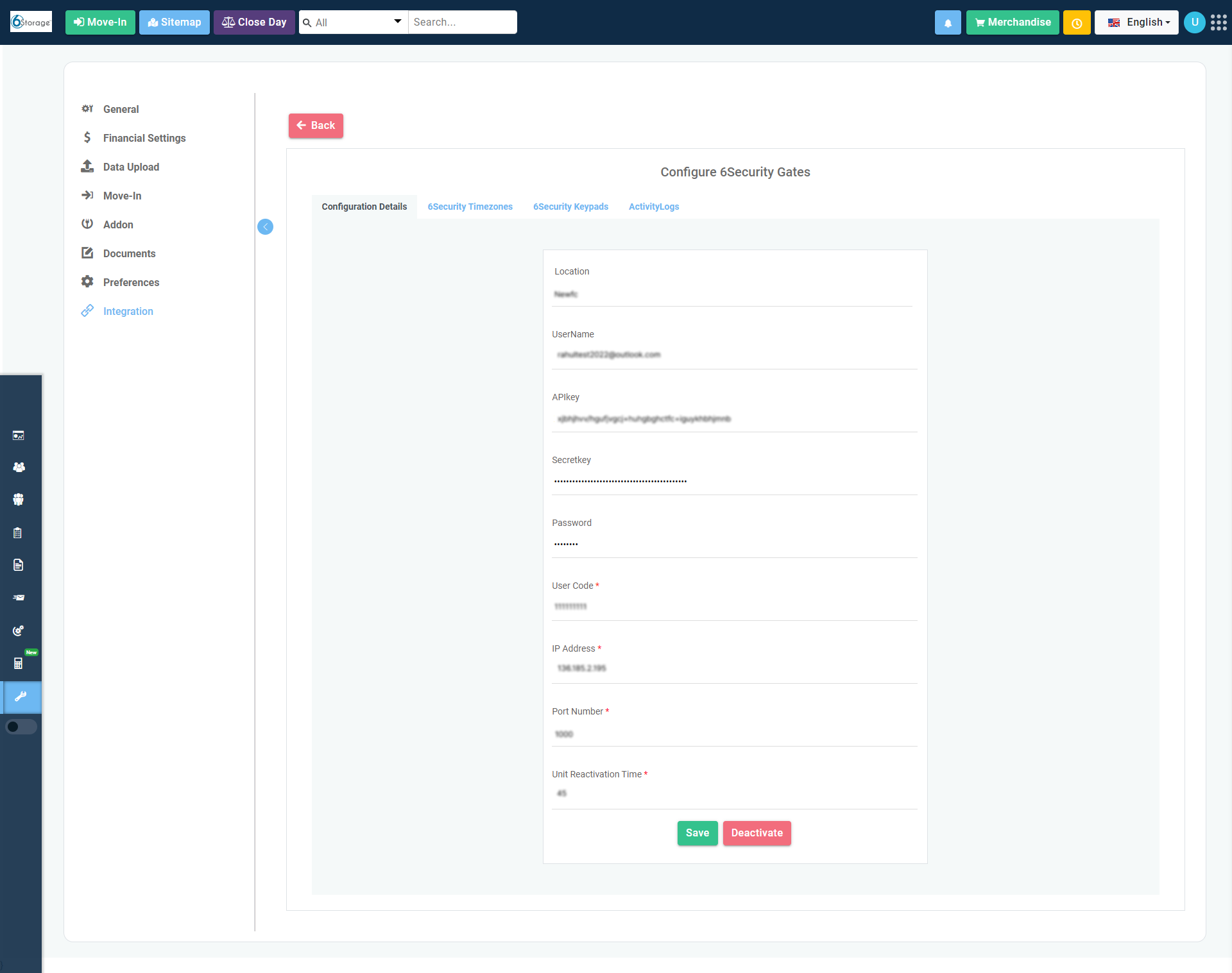This screenshot has height=973, width=1232.
Task: Collapse the settings side menu arrow
Action: pos(265,226)
